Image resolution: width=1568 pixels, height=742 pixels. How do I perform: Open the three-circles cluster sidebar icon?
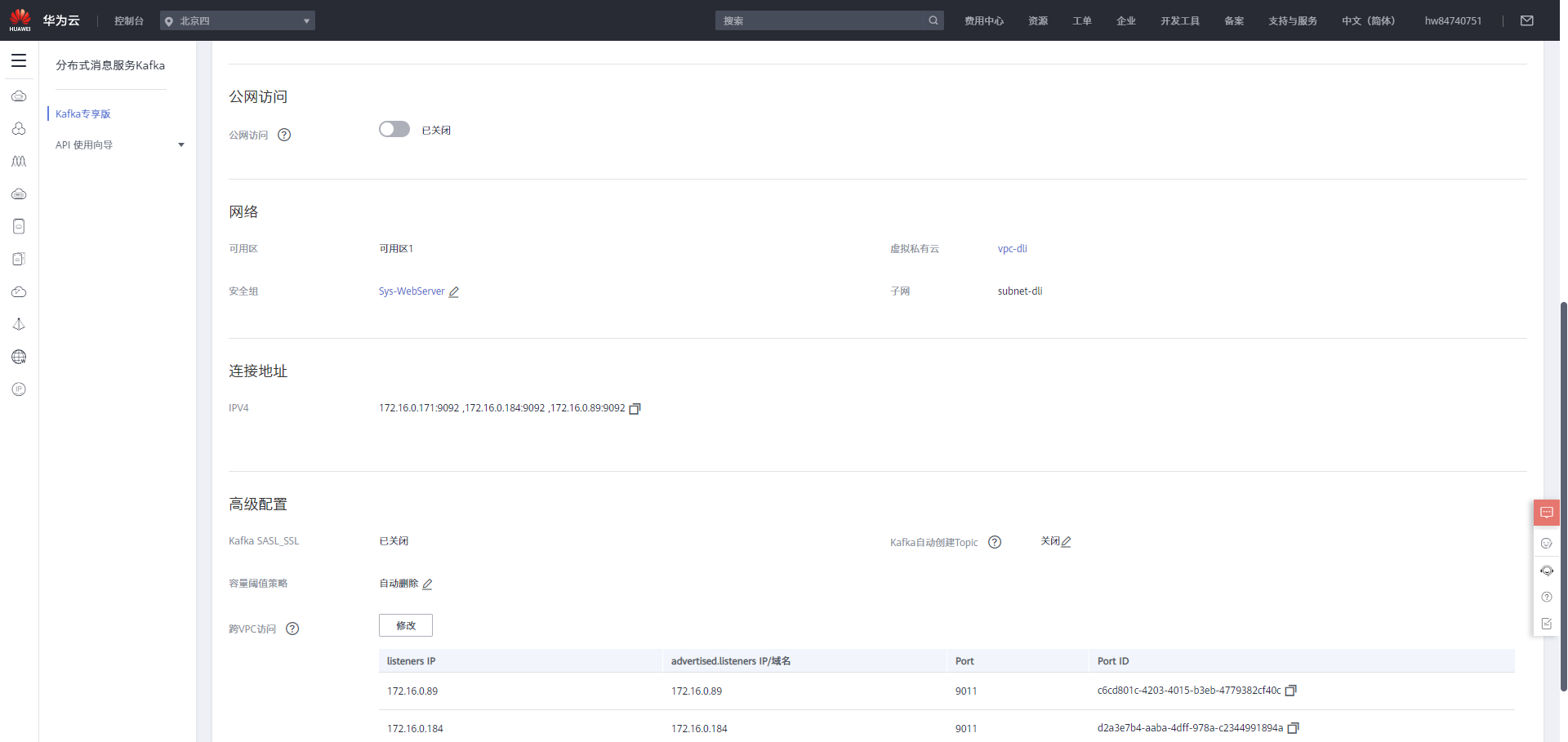(19, 129)
